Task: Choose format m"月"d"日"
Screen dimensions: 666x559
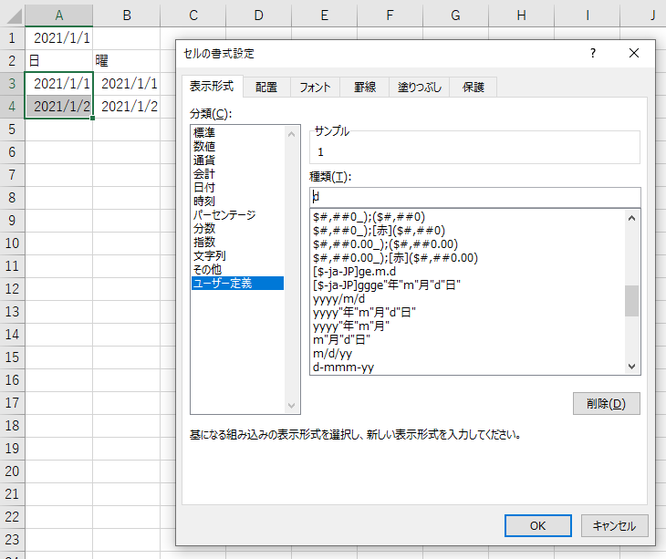Action: pyautogui.click(x=341, y=340)
